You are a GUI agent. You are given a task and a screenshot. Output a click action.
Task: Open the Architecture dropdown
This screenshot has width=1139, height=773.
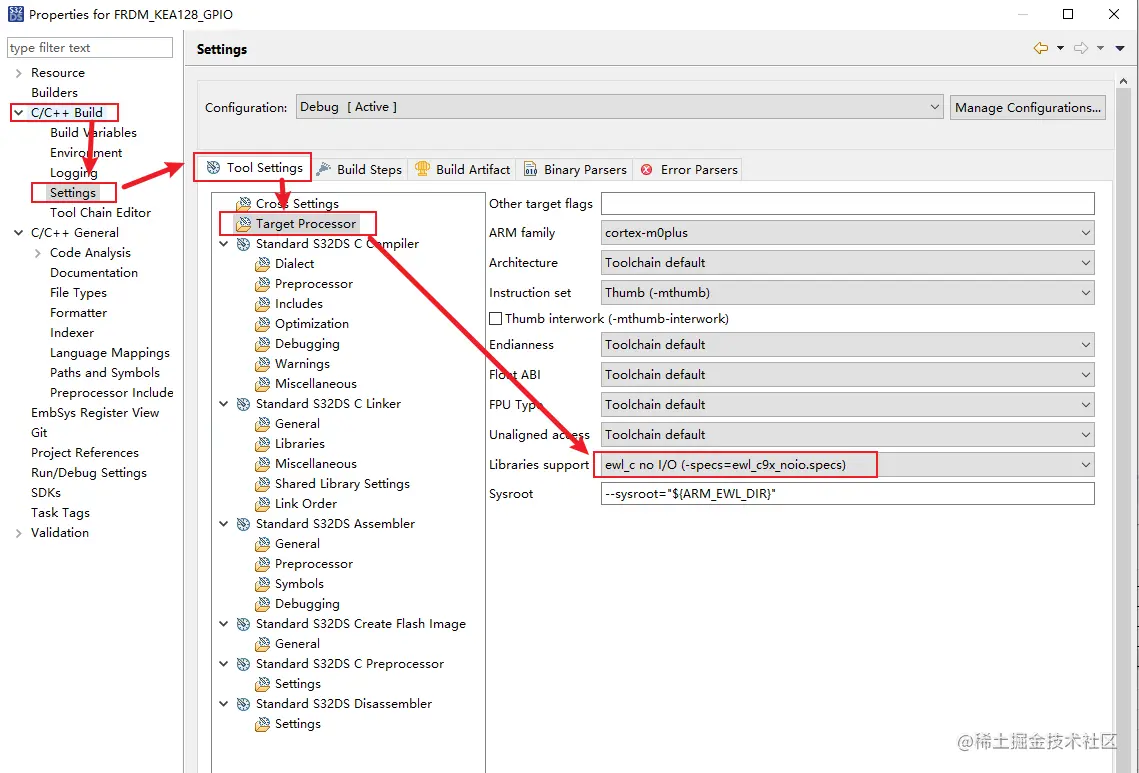coord(847,263)
